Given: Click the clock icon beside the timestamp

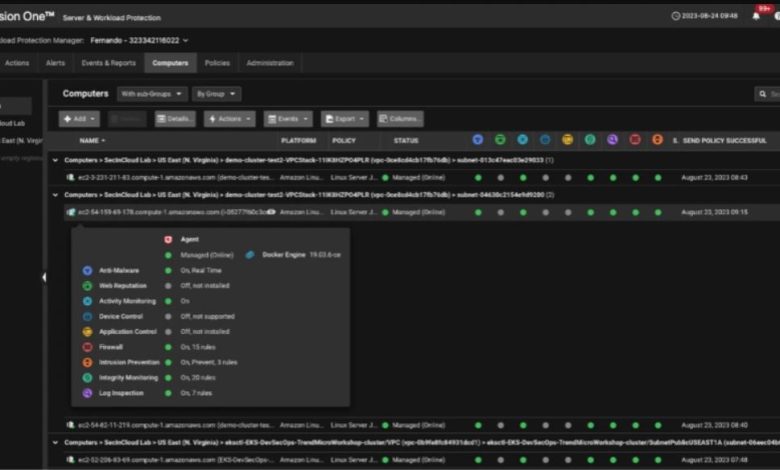Looking at the screenshot, I should tap(676, 16).
